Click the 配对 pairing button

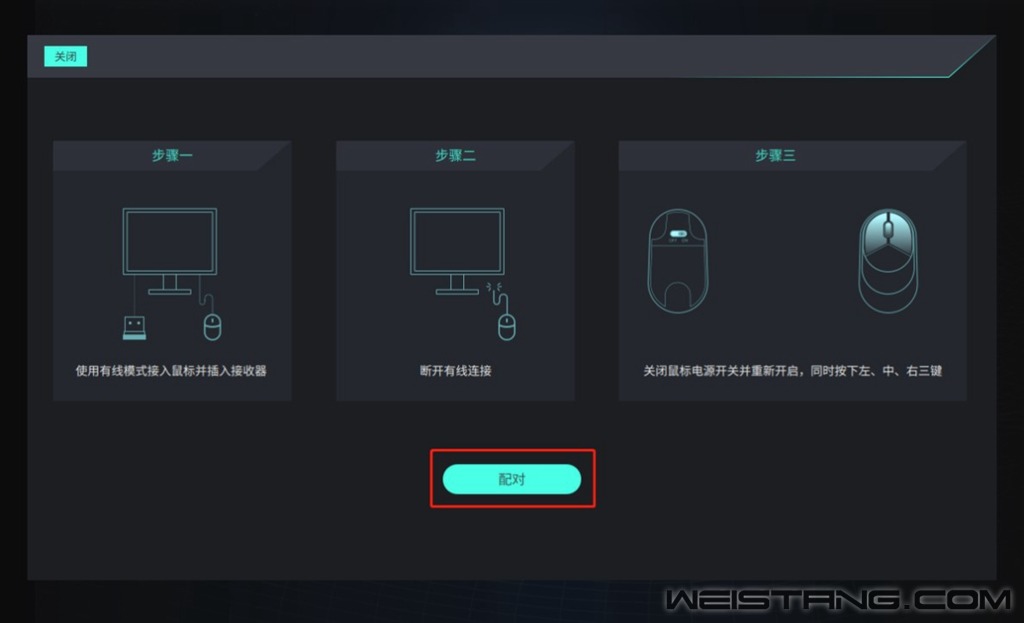coord(511,479)
